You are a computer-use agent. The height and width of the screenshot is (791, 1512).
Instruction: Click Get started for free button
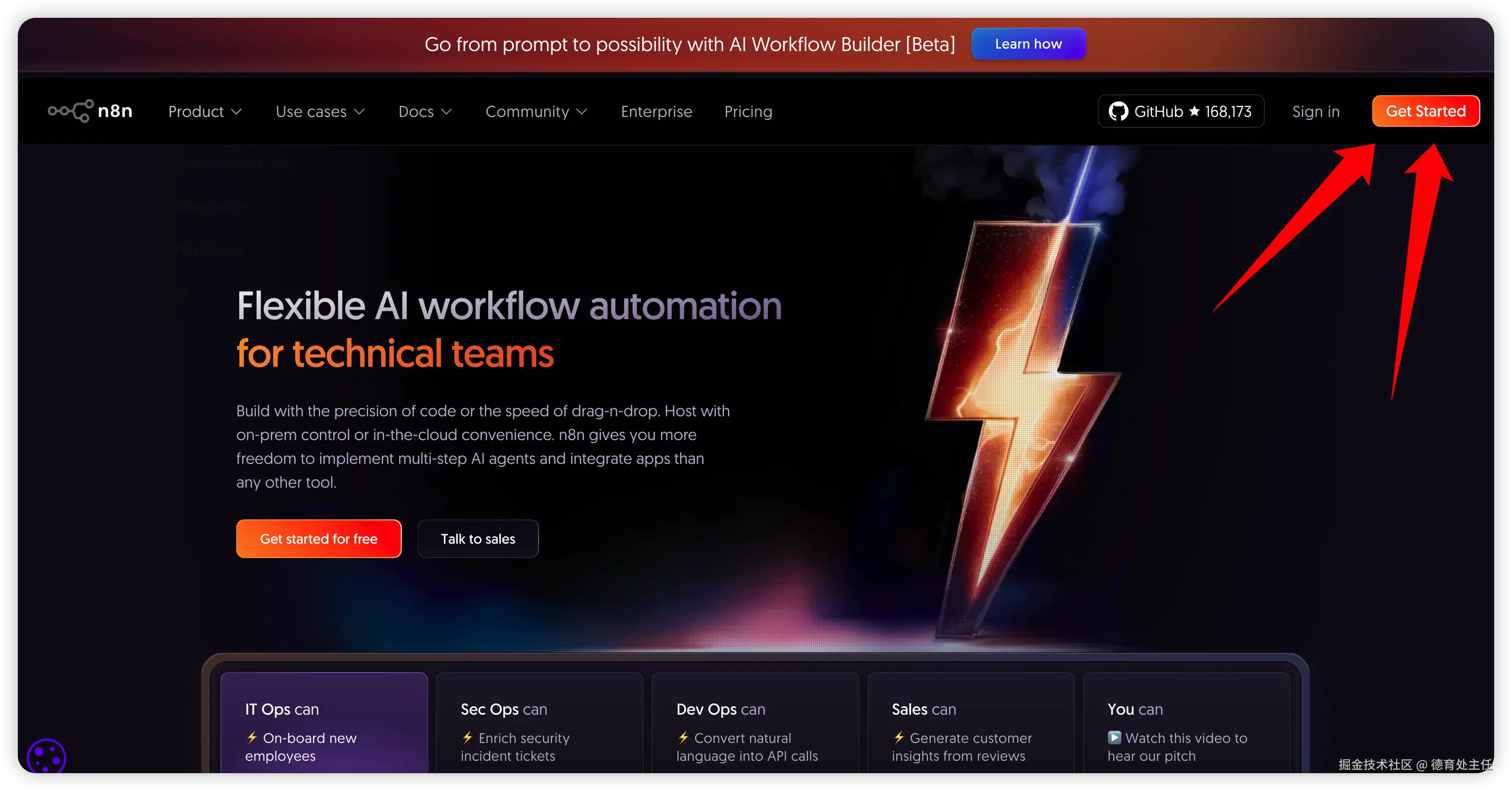(319, 539)
